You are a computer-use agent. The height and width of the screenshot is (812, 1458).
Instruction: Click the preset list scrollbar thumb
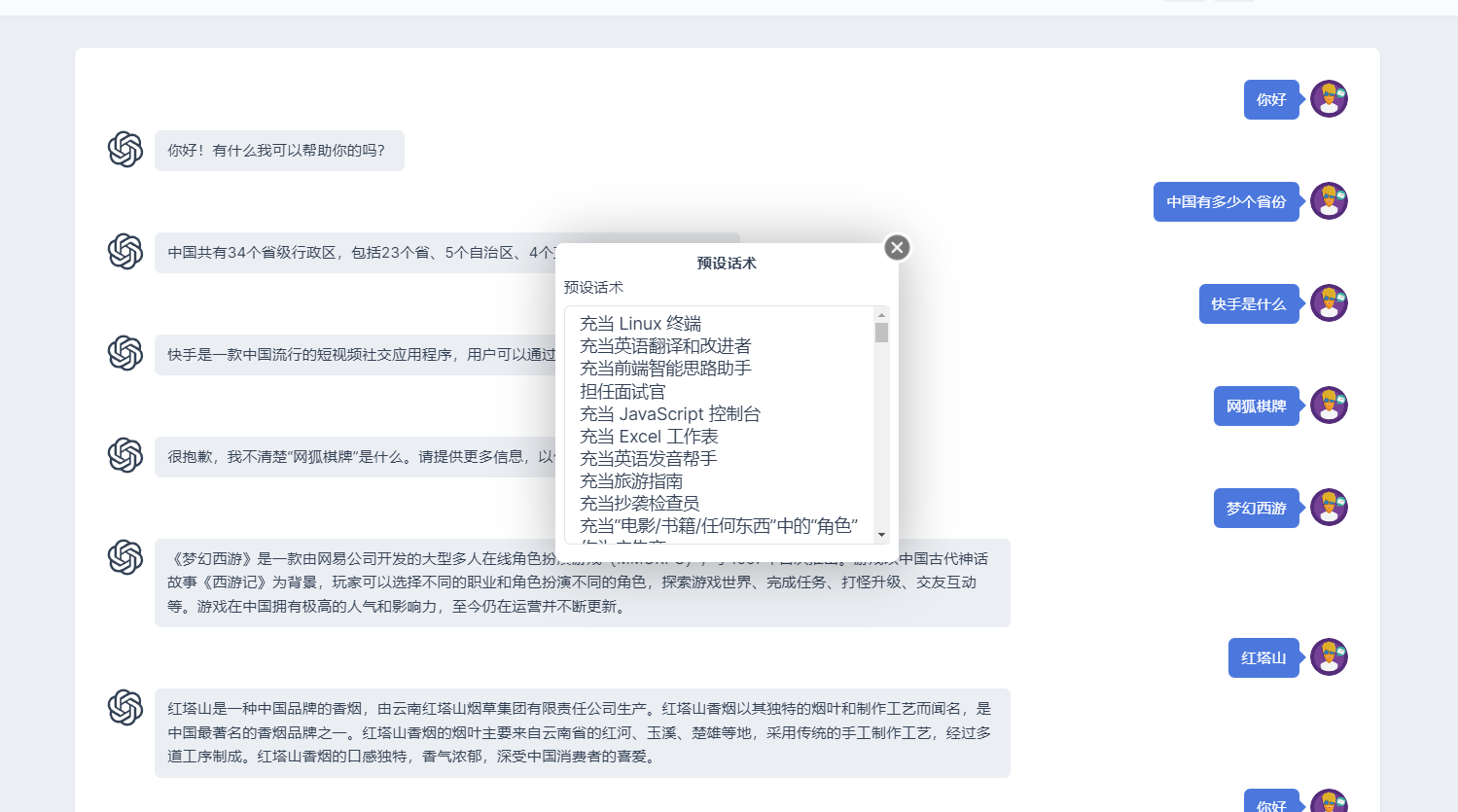point(881,334)
